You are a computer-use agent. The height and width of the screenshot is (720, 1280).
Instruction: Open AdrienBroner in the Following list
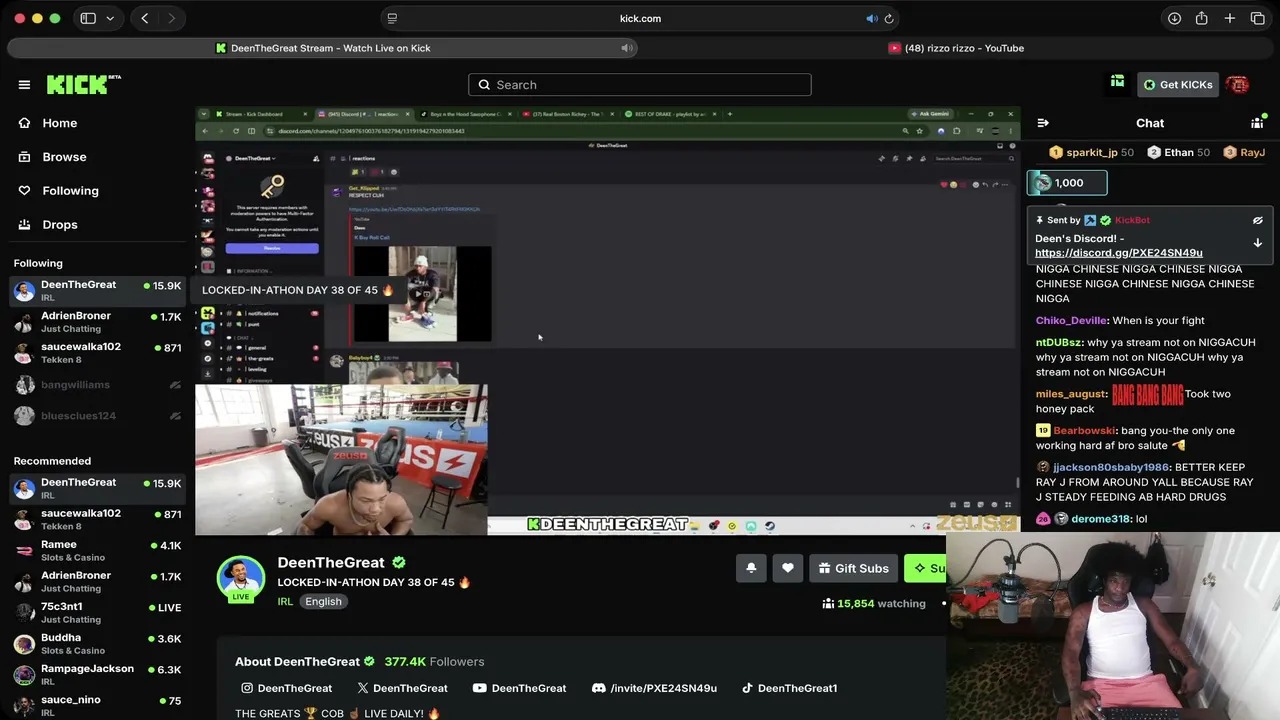(x=97, y=322)
